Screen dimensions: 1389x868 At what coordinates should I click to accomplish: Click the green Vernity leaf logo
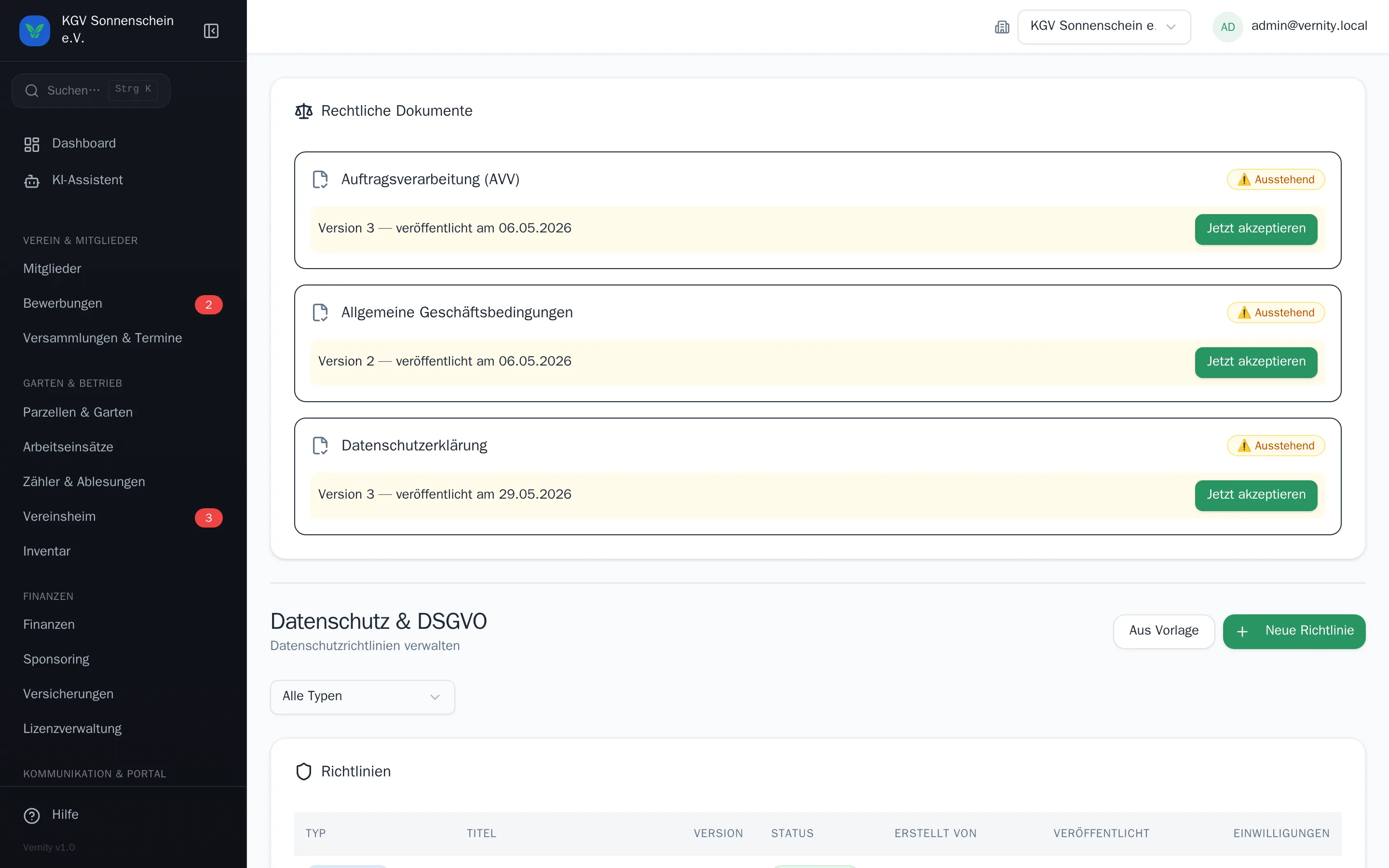pyautogui.click(x=34, y=30)
